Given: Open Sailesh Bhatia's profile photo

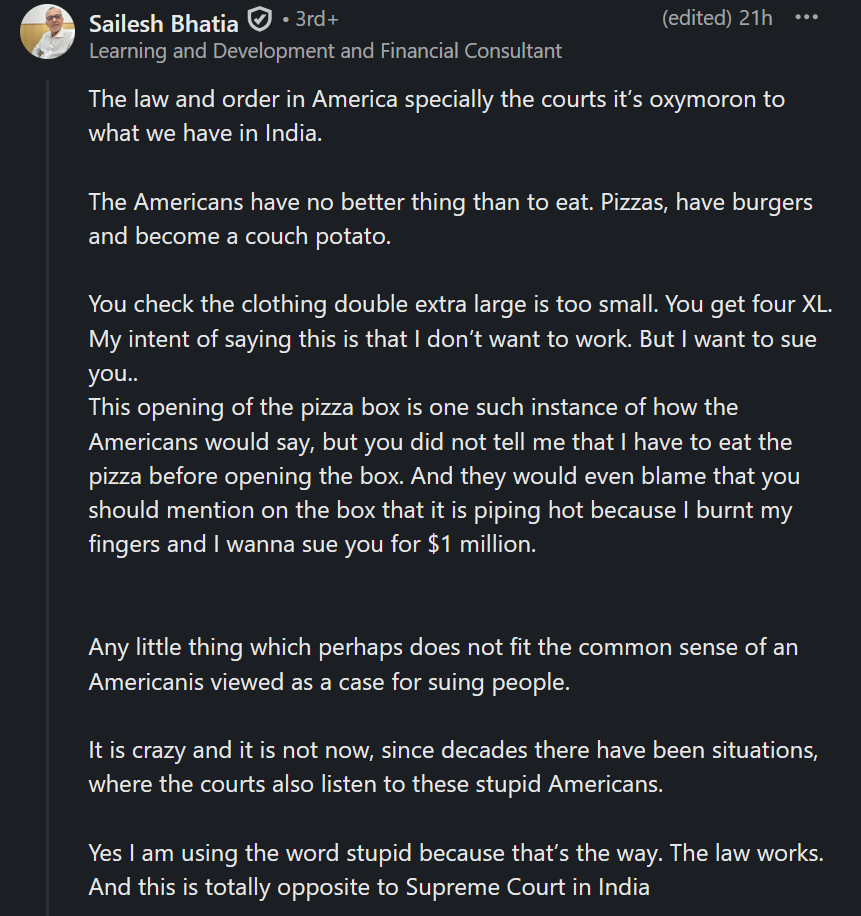Looking at the screenshot, I should [47, 31].
